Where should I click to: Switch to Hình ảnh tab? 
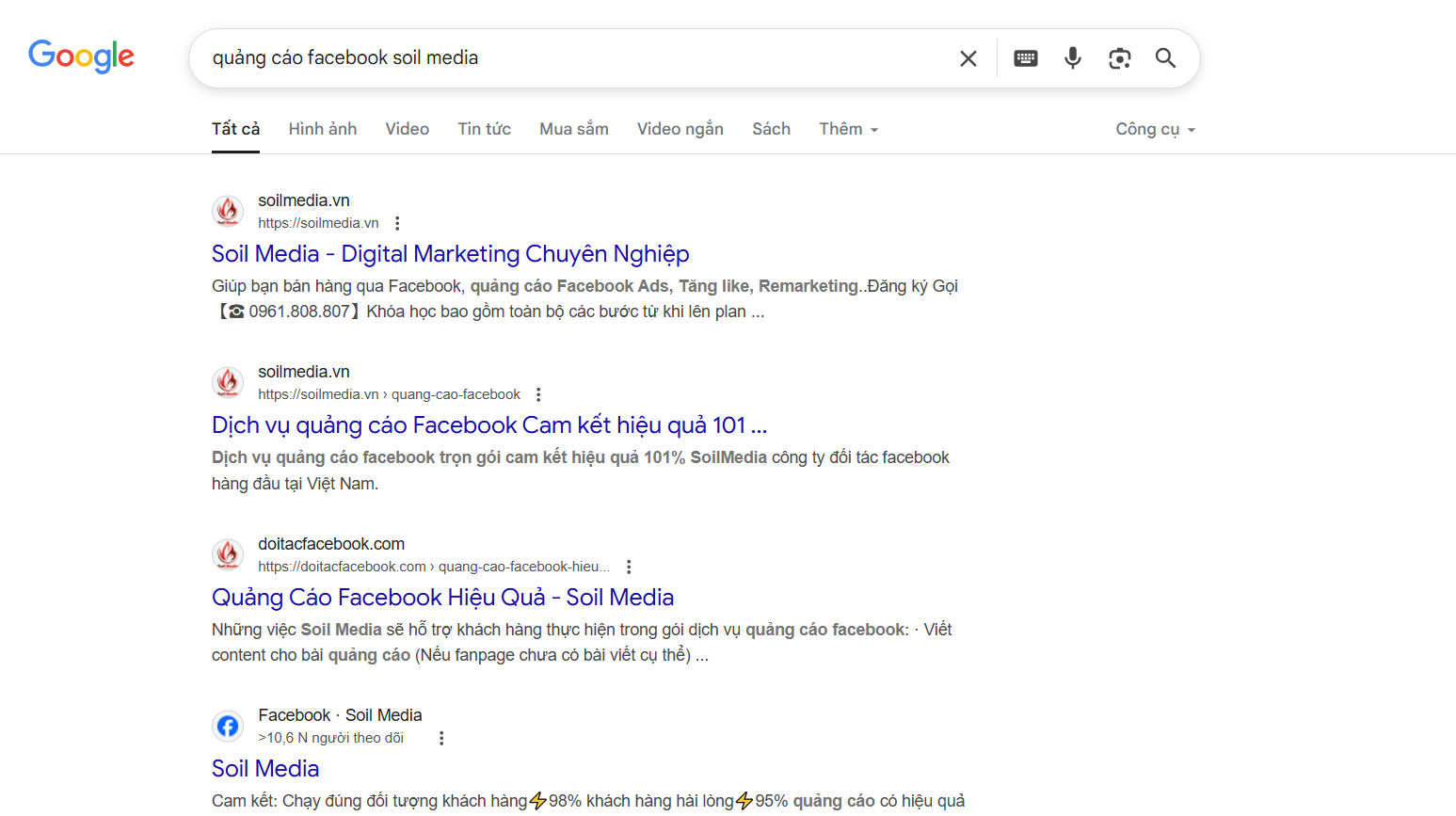323,129
